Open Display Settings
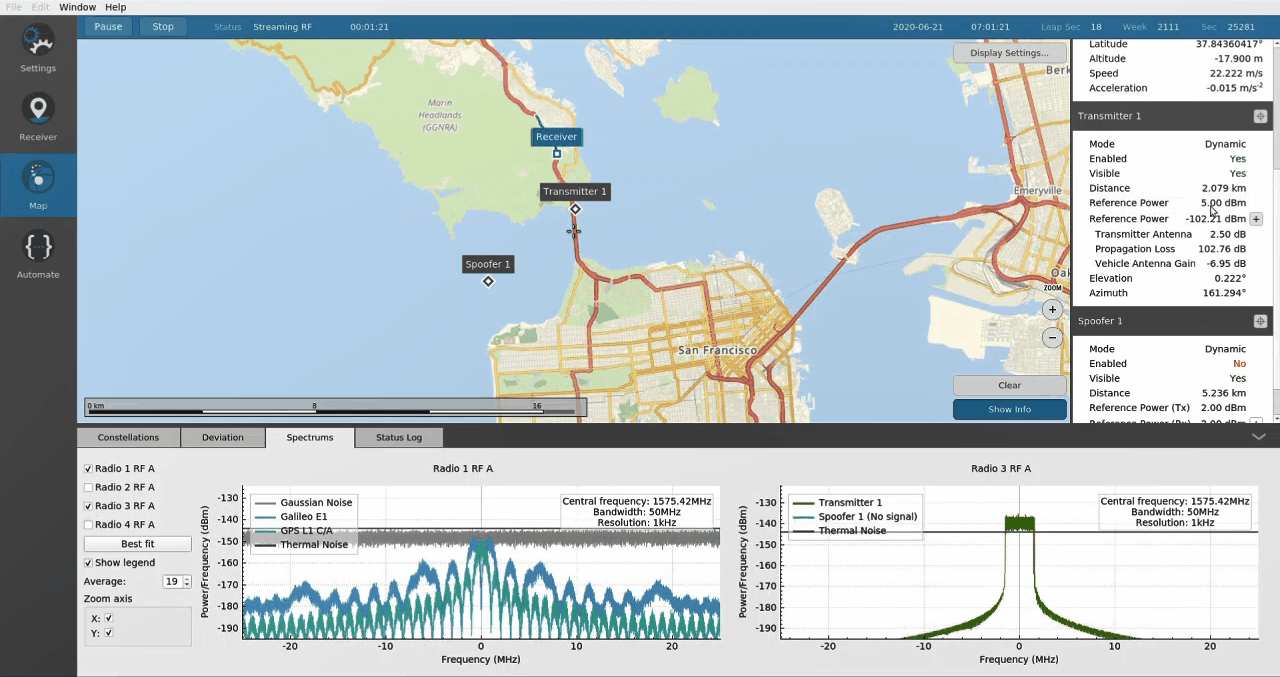The height and width of the screenshot is (677, 1280). point(1009,53)
